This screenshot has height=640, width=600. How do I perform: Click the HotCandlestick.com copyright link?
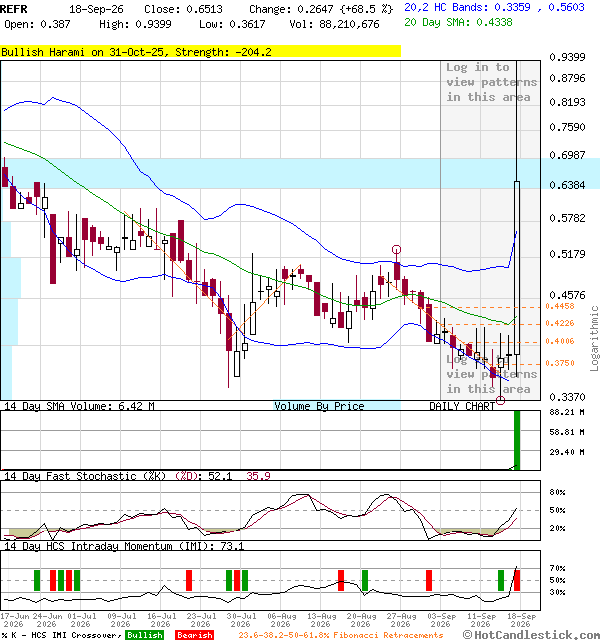click(x=531, y=635)
